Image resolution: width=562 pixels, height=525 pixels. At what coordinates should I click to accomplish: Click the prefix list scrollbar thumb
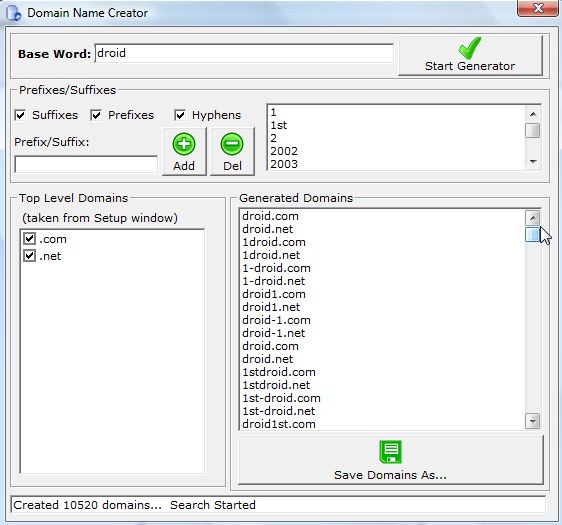coord(533,130)
